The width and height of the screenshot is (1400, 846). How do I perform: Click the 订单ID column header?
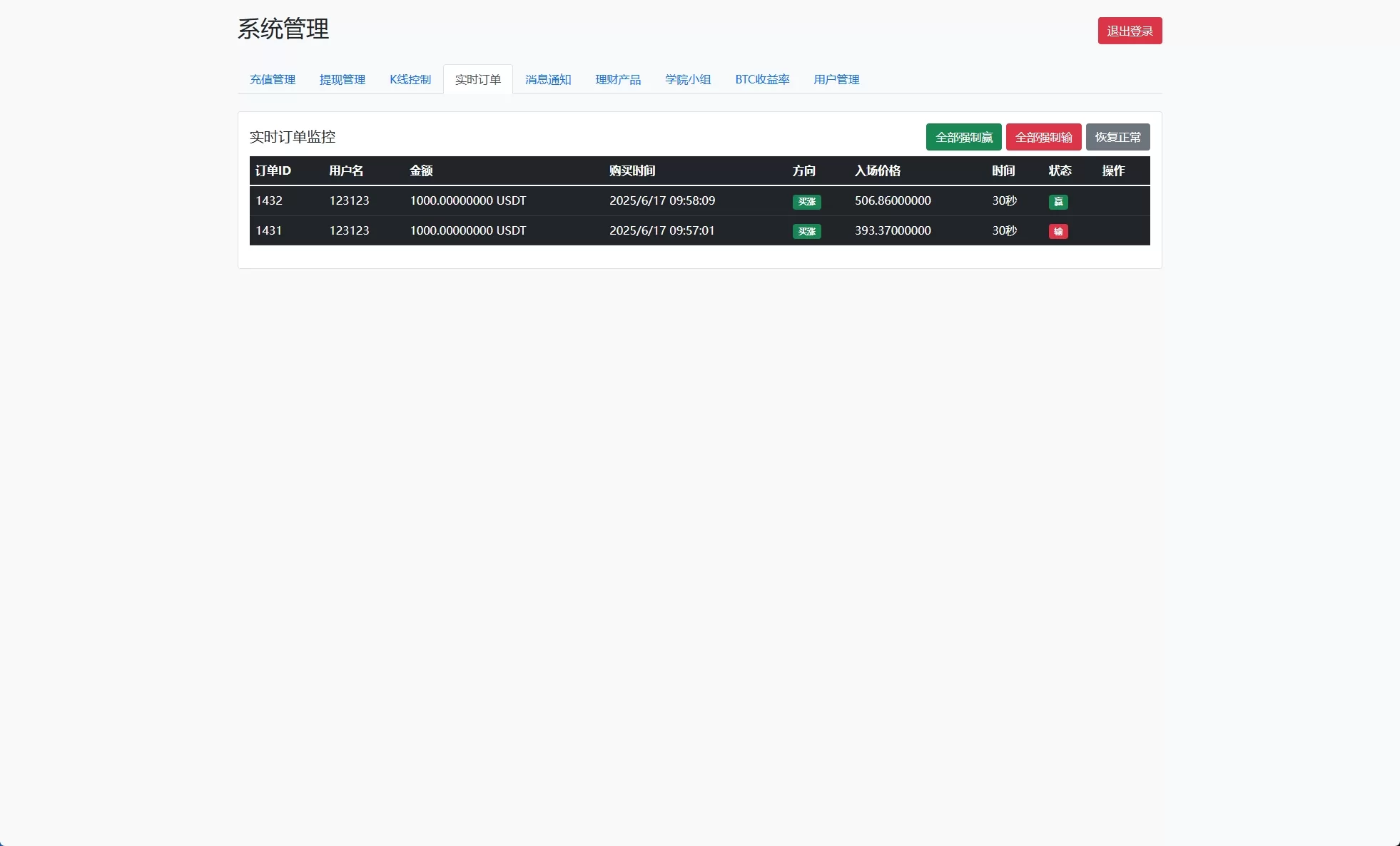pyautogui.click(x=273, y=171)
